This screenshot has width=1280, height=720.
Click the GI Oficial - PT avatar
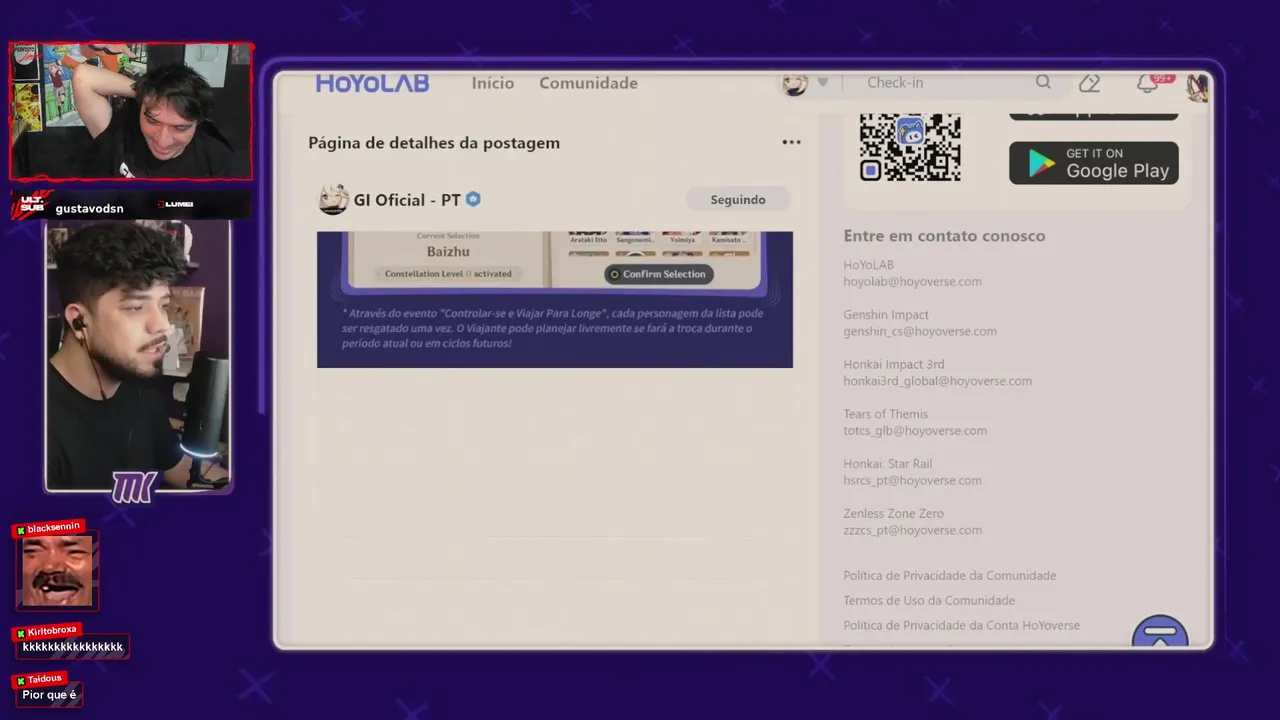[333, 199]
